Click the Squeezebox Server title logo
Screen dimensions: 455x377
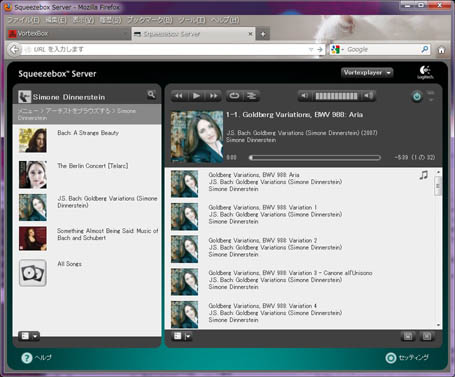(x=57, y=74)
